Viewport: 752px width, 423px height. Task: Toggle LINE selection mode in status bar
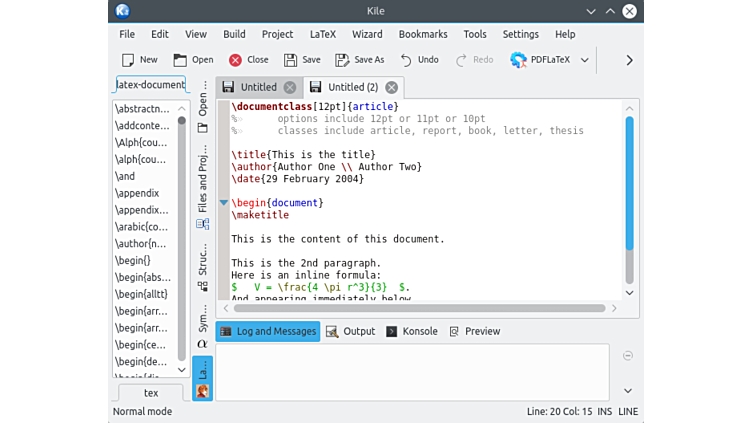coord(628,411)
